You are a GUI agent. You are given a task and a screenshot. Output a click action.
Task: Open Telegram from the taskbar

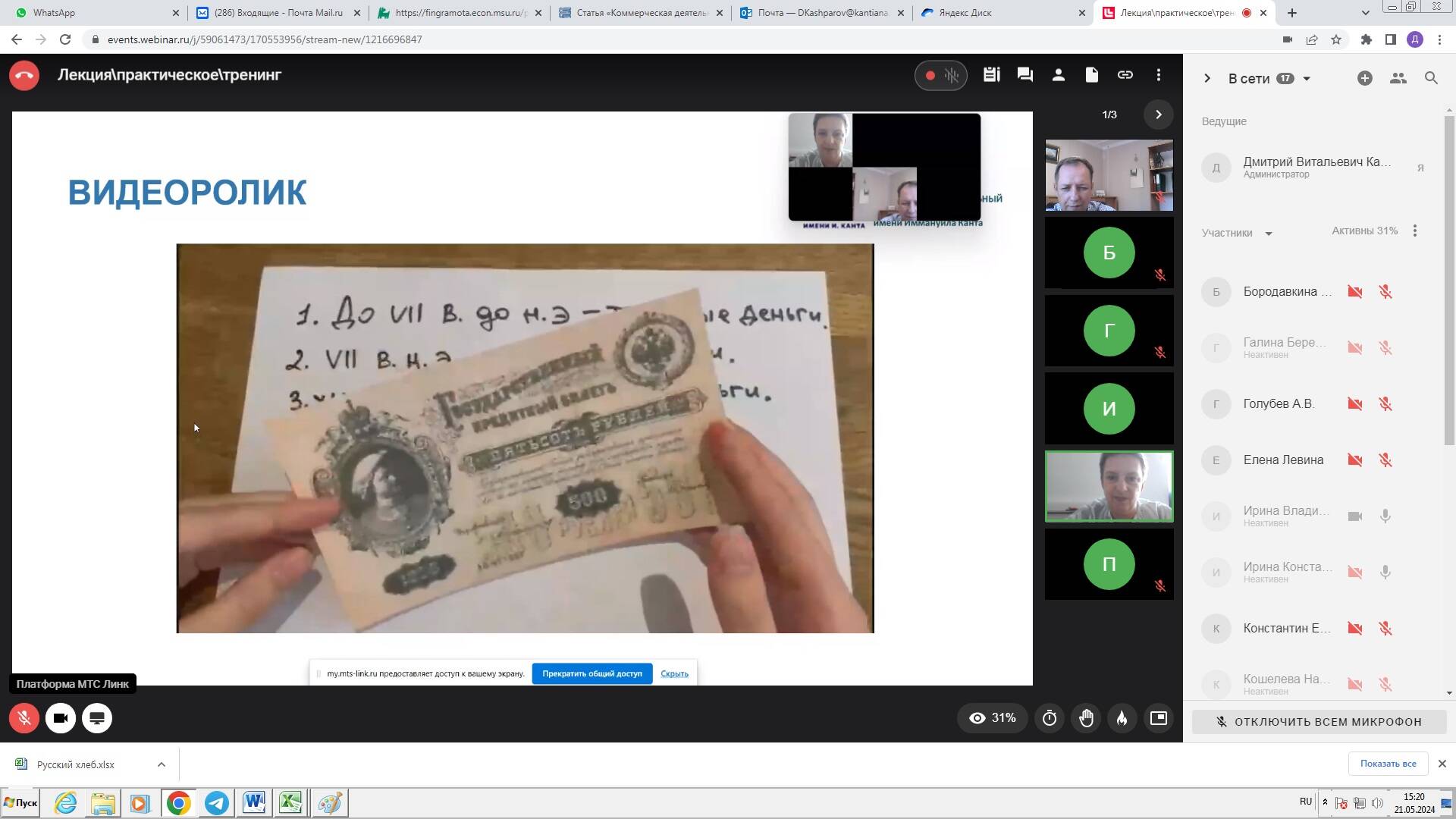click(x=216, y=803)
